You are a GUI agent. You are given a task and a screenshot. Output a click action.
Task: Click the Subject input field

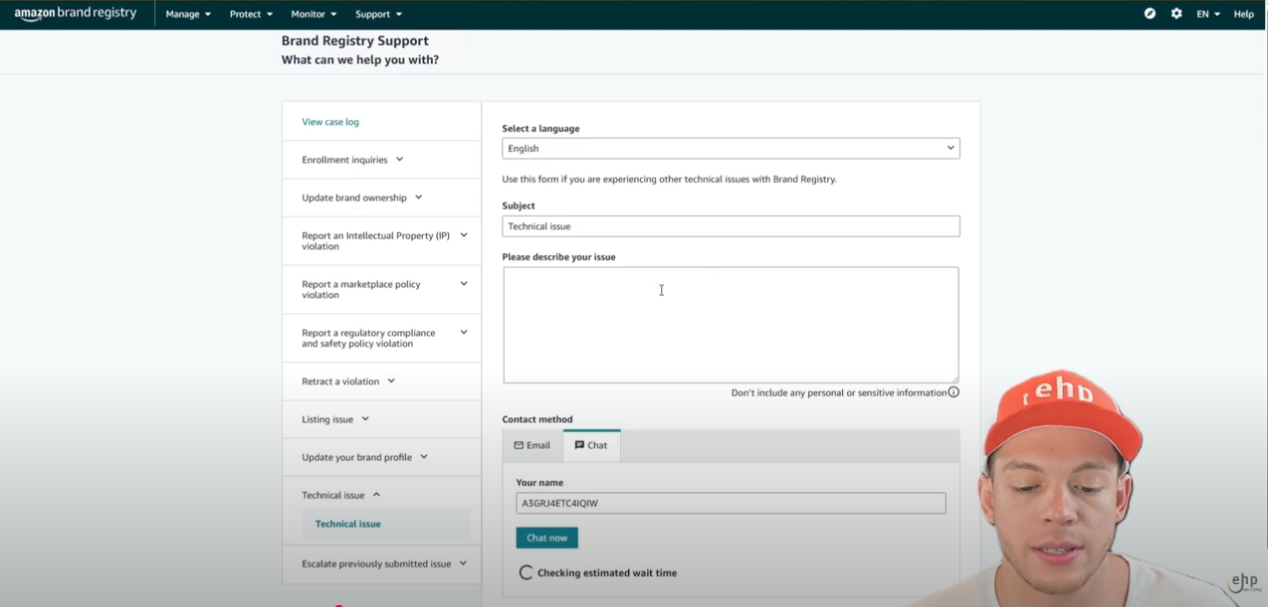[730, 226]
